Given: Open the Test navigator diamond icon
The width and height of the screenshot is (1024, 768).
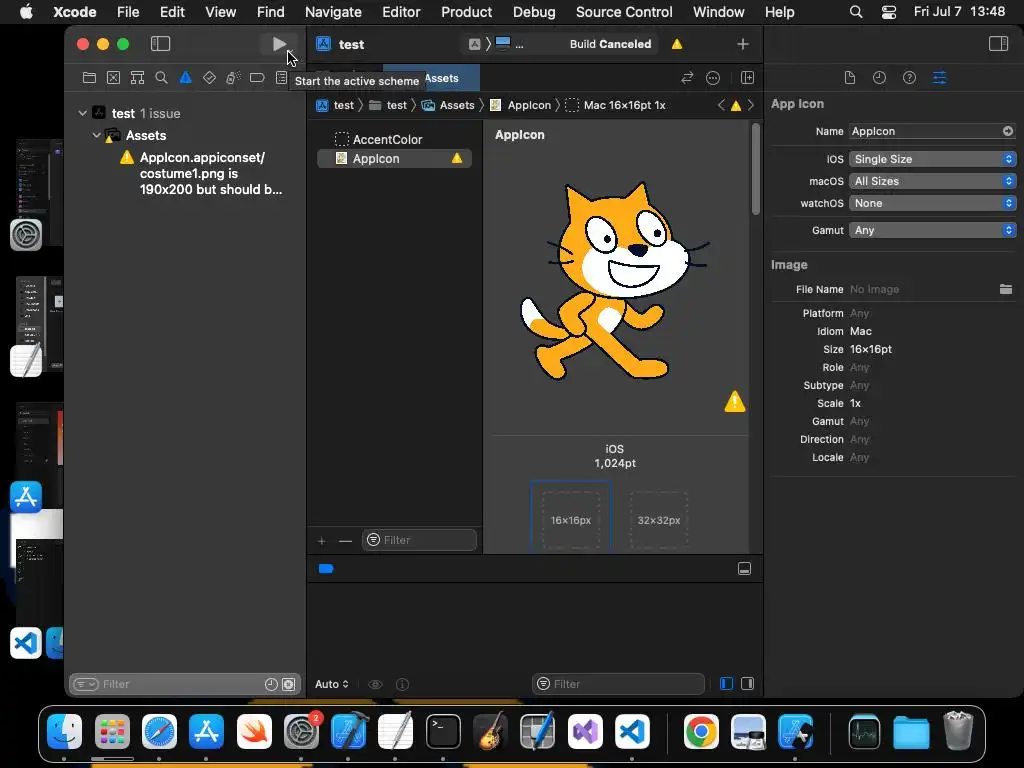Looking at the screenshot, I should (209, 78).
